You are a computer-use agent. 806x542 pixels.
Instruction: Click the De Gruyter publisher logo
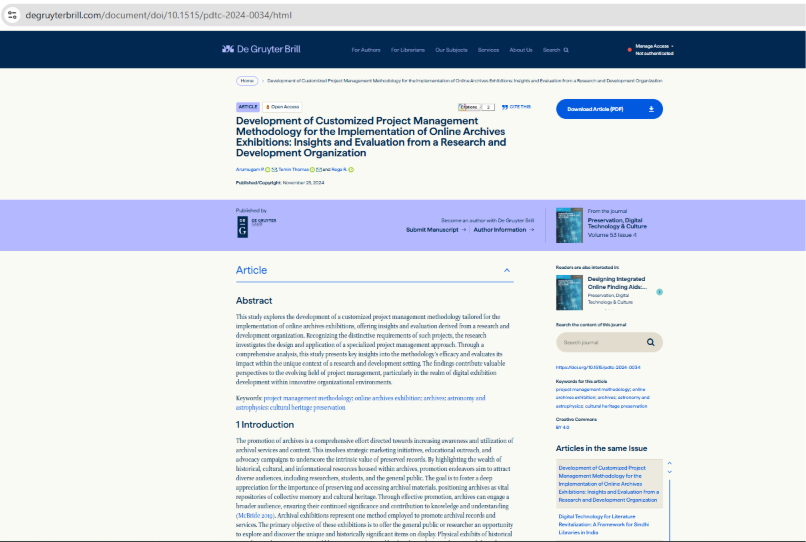pos(241,225)
